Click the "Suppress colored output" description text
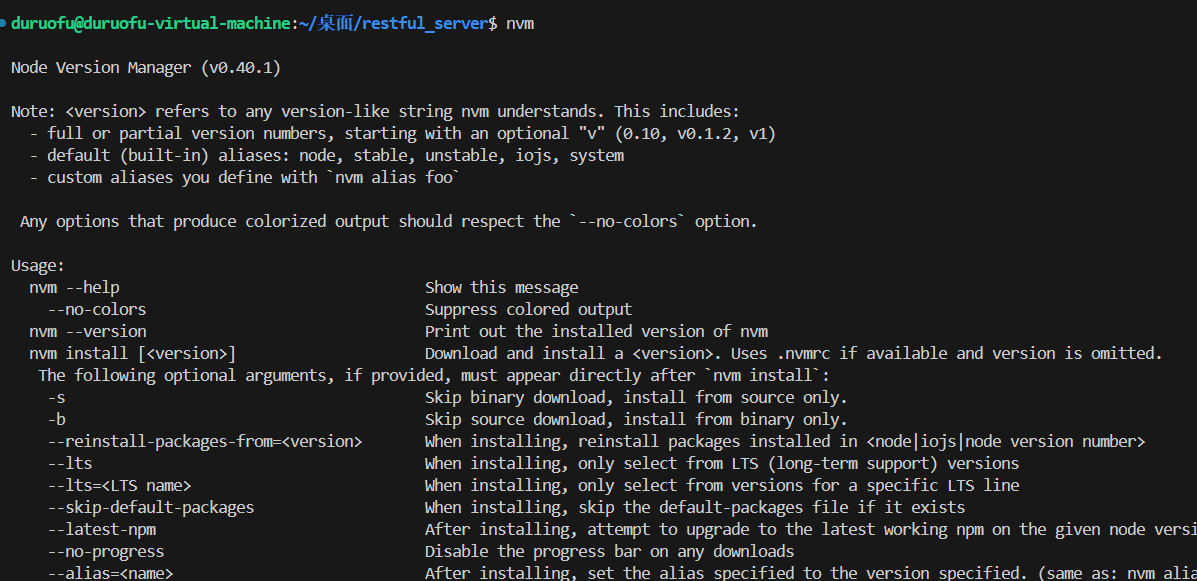This screenshot has height=581, width=1197. point(528,309)
